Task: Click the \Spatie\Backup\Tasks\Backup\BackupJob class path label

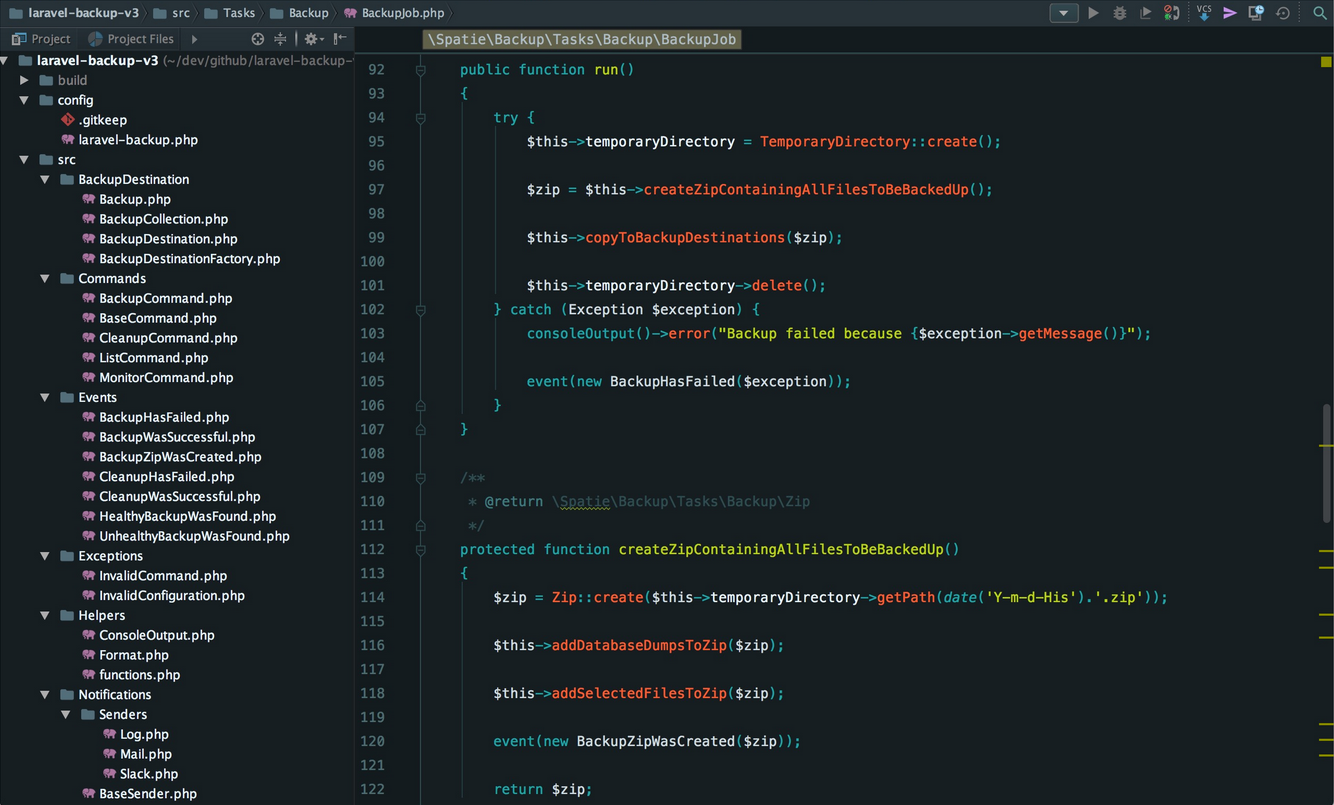Action: pyautogui.click(x=582, y=40)
